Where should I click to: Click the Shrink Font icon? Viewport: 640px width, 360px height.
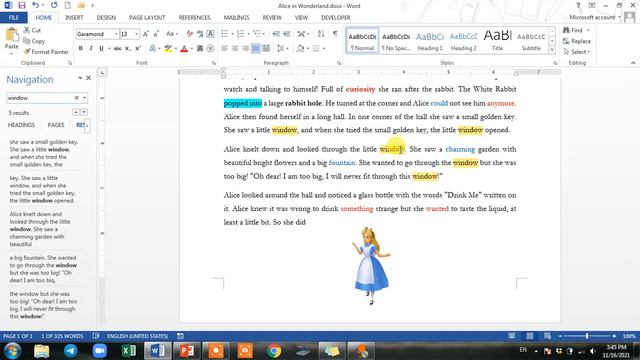[x=156, y=34]
